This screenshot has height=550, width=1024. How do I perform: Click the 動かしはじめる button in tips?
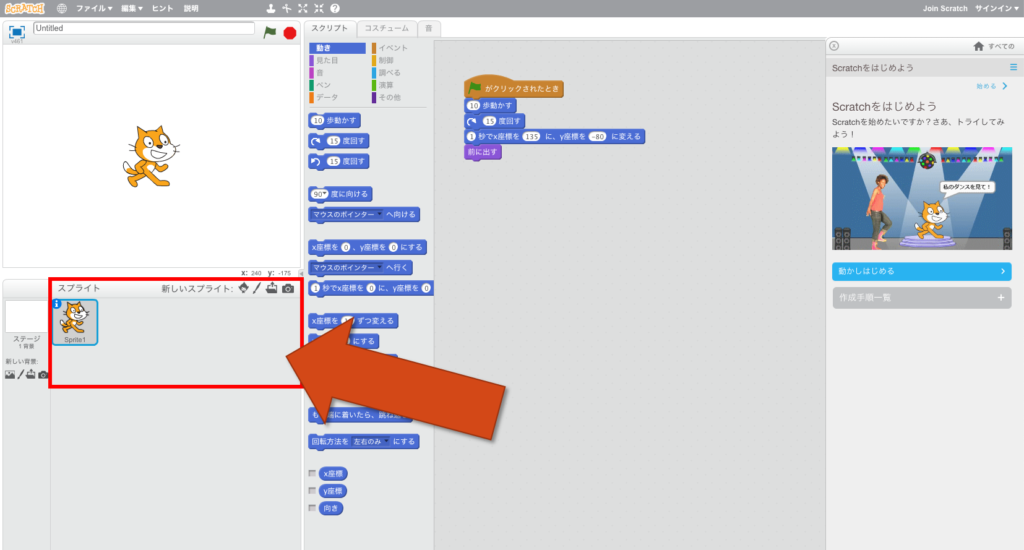point(921,271)
